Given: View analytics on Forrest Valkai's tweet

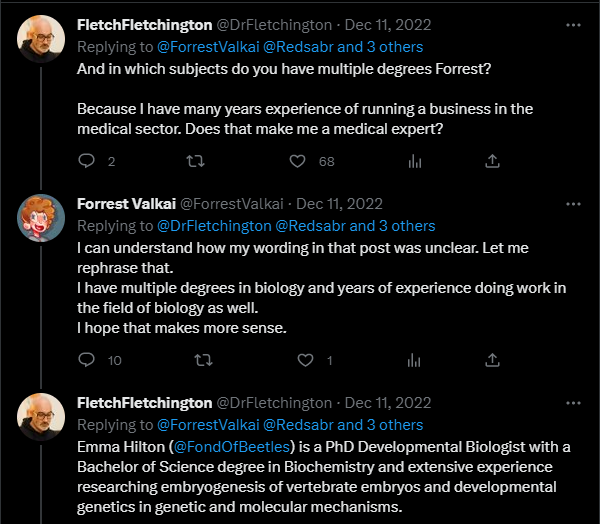Looking at the screenshot, I should point(414,360).
